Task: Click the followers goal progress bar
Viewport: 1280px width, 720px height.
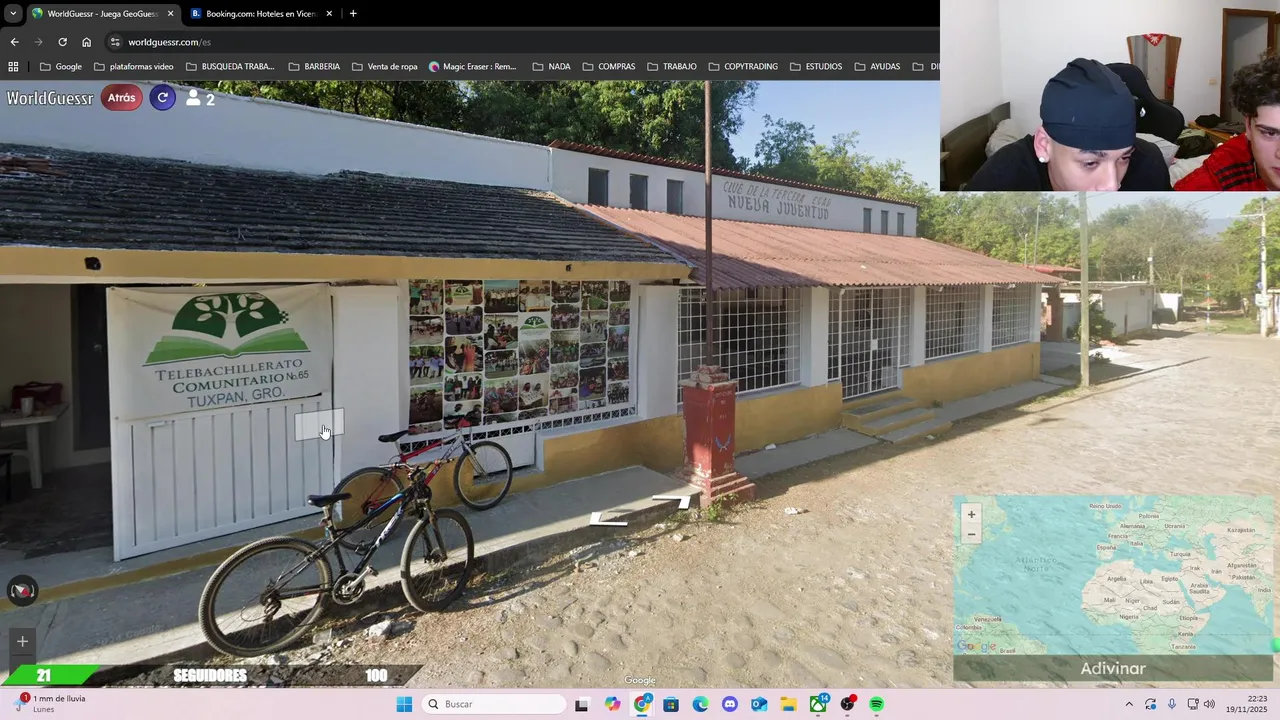Action: click(210, 676)
